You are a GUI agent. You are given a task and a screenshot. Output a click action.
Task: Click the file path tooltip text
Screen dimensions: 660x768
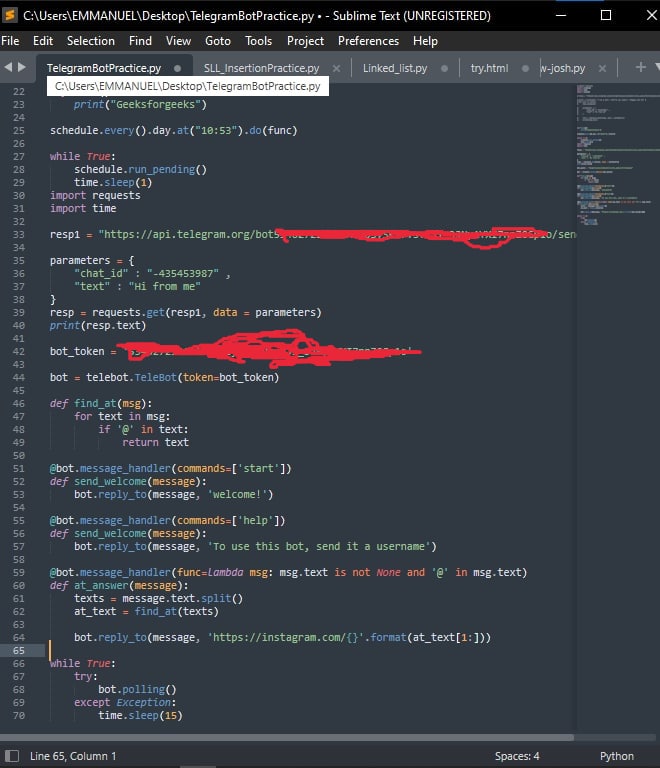(188, 87)
